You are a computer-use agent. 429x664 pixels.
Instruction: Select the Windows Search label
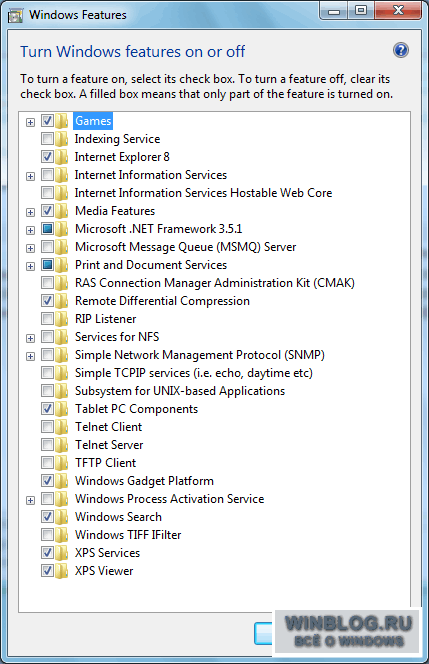point(118,517)
